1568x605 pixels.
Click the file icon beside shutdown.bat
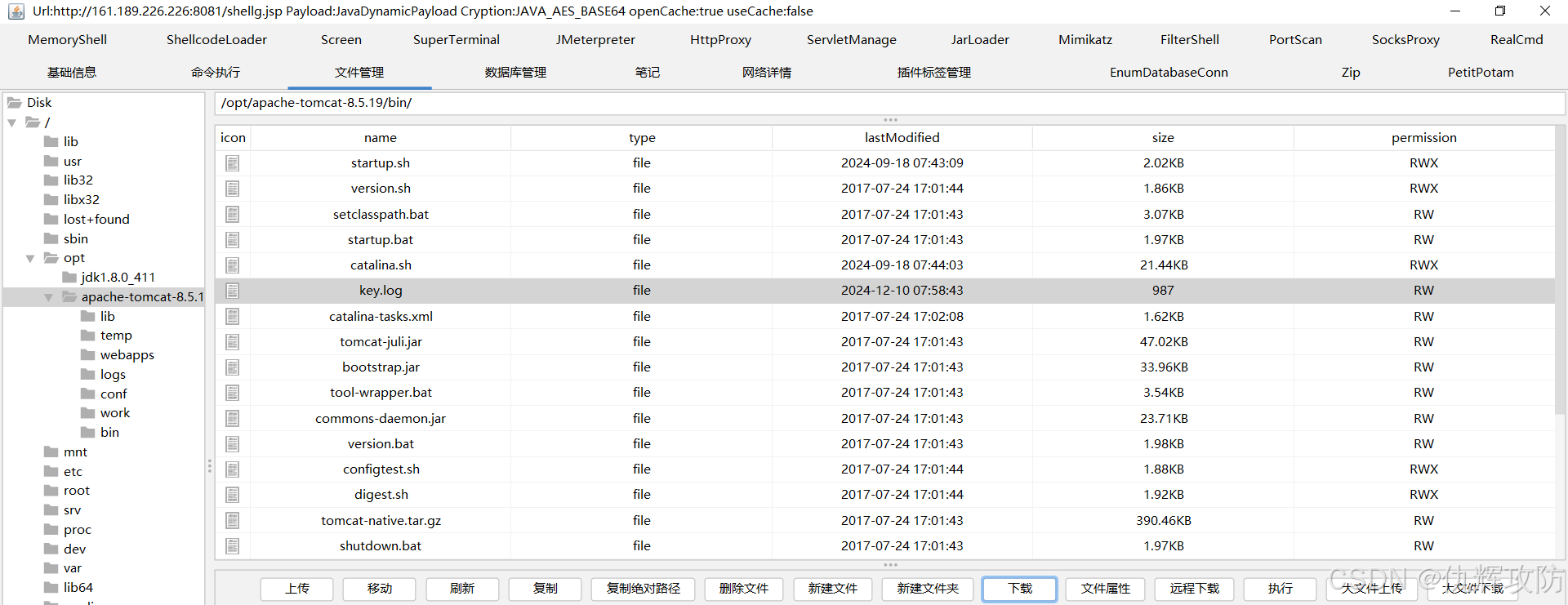pos(233,546)
